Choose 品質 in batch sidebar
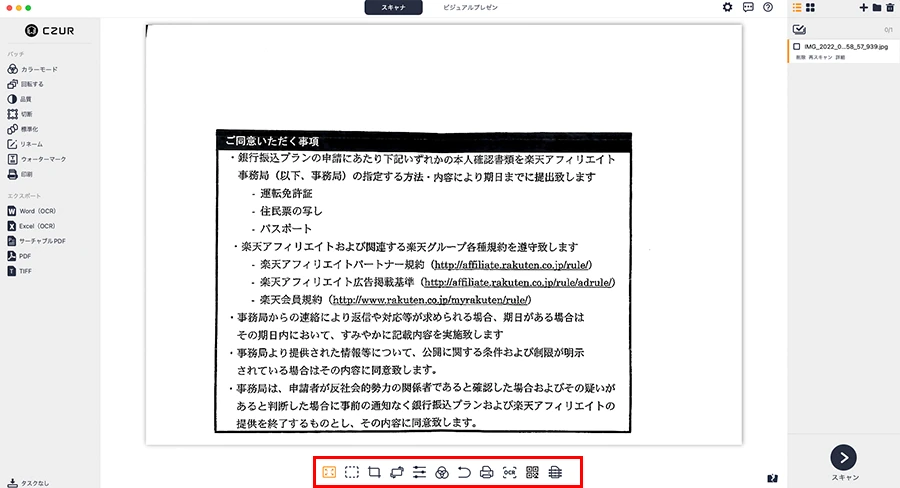The width and height of the screenshot is (900, 488). [x=20, y=99]
